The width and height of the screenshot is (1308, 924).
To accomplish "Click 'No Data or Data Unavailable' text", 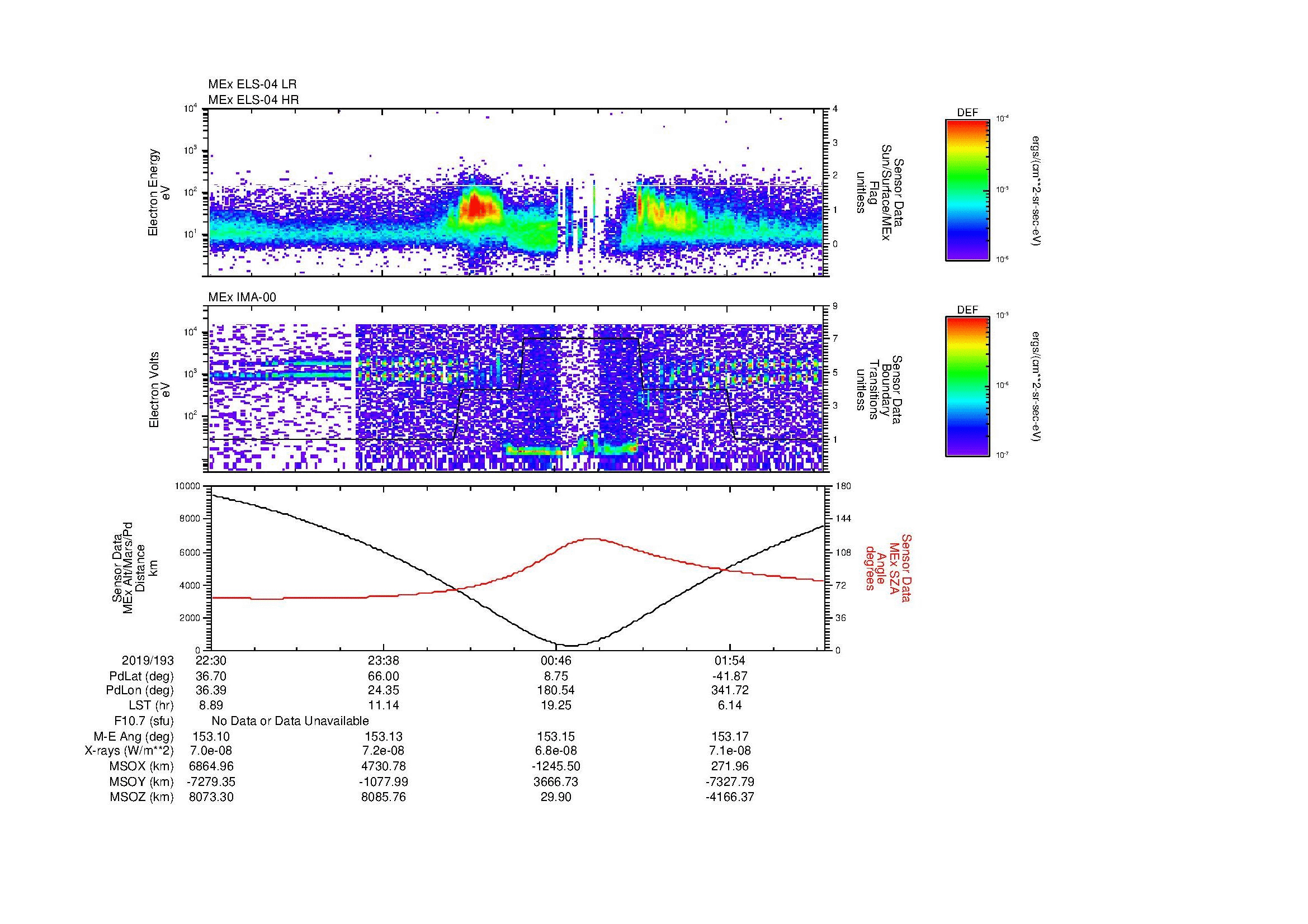I will pyautogui.click(x=290, y=721).
